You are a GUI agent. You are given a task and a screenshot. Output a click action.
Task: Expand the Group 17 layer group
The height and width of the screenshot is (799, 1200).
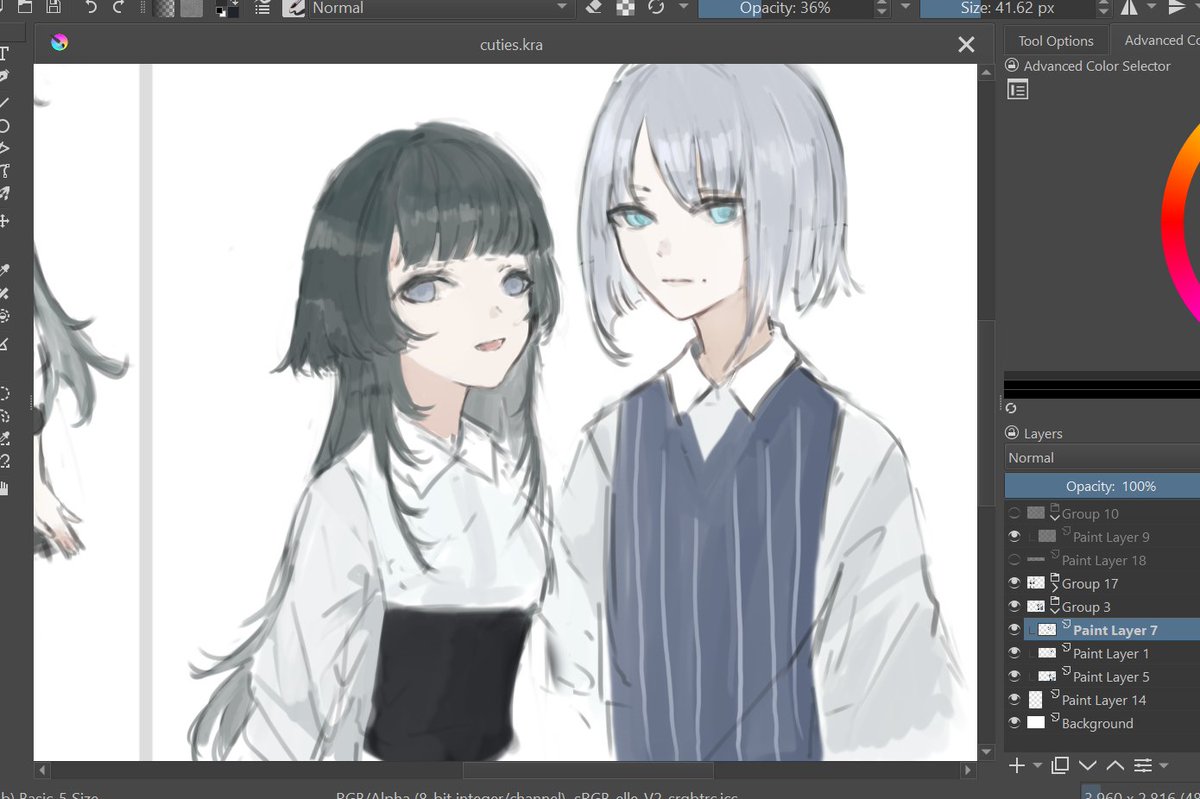click(1054, 588)
